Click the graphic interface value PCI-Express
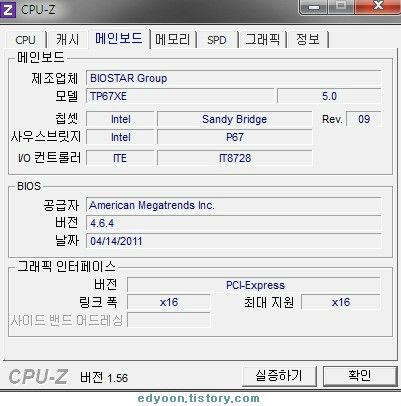 point(254,285)
